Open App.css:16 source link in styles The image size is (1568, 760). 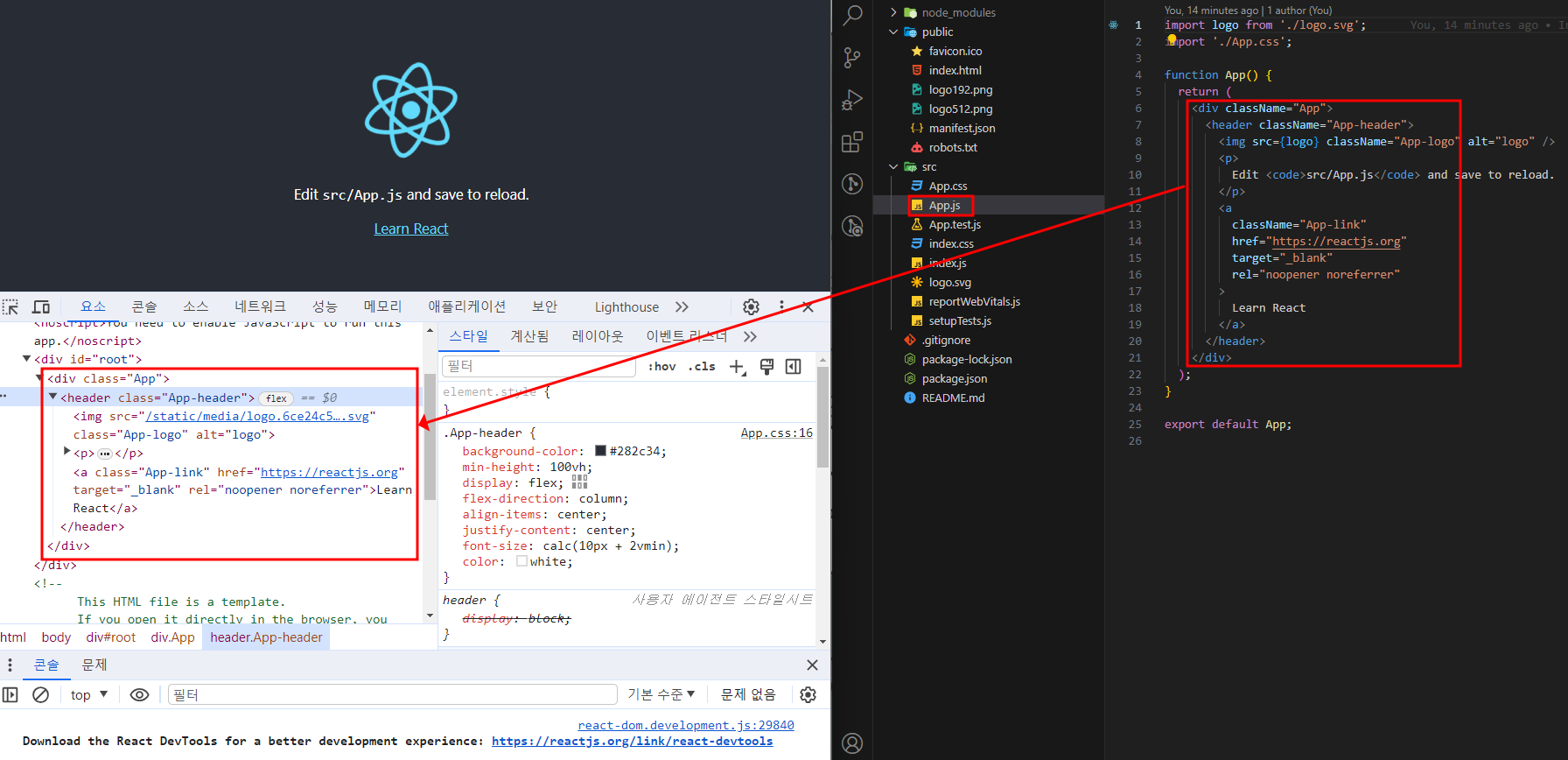pos(776,433)
